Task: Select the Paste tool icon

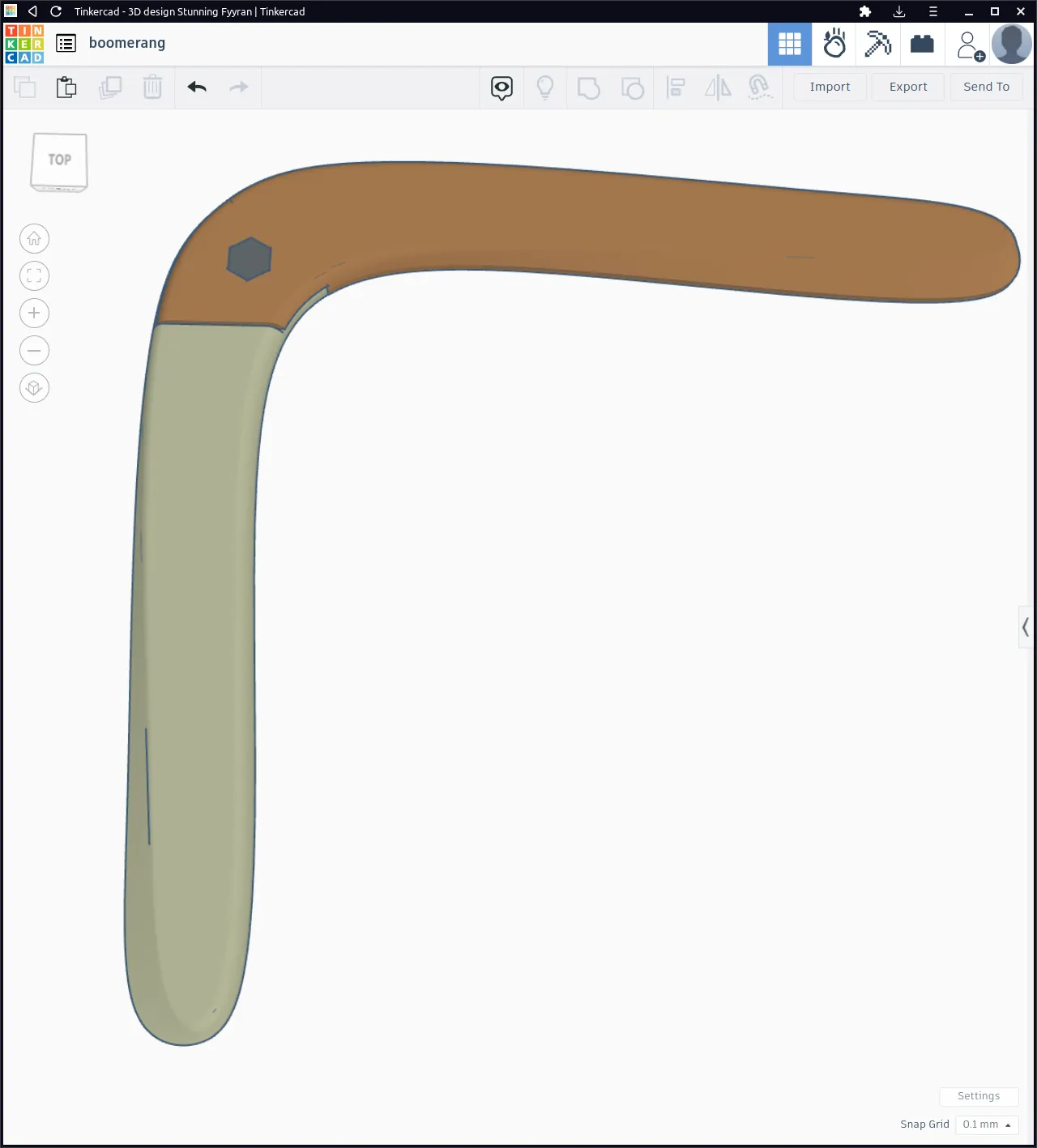Action: (66, 87)
